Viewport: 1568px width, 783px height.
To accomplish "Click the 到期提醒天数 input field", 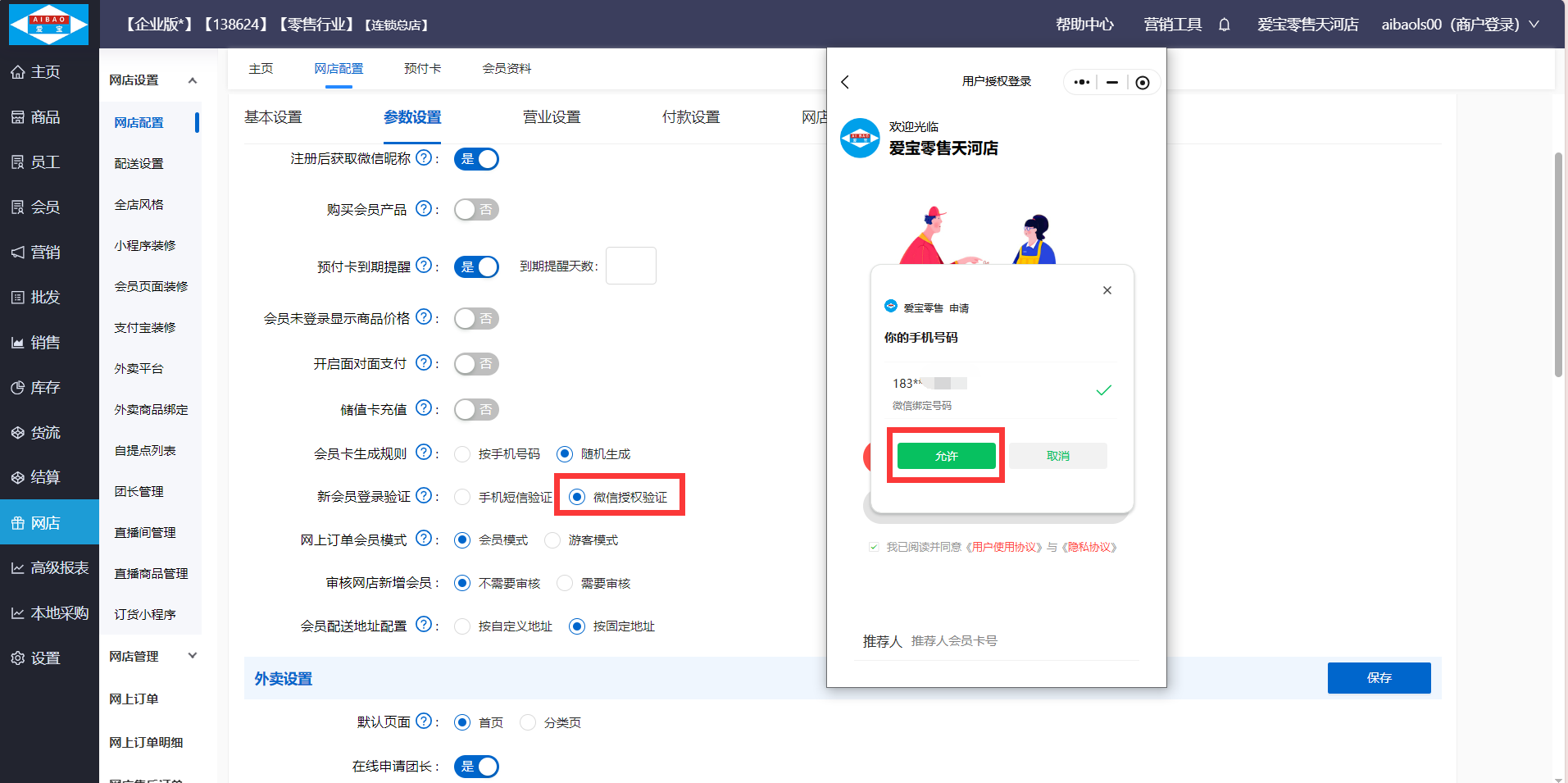I will (x=630, y=266).
